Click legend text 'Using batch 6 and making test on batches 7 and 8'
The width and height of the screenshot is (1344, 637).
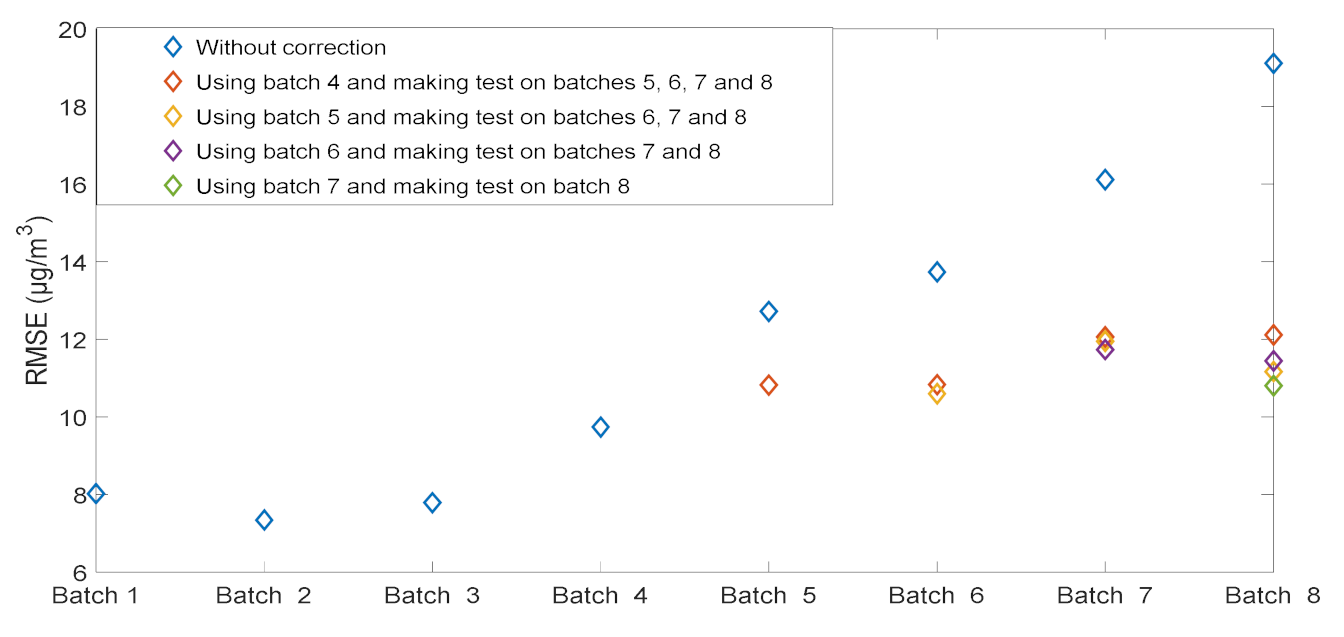(458, 151)
